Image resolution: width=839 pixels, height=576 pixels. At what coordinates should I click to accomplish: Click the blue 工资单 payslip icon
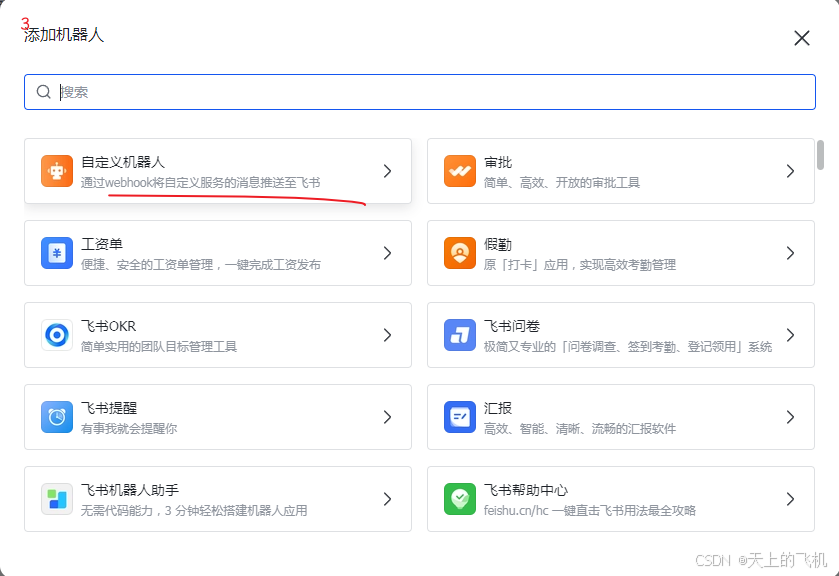57,253
